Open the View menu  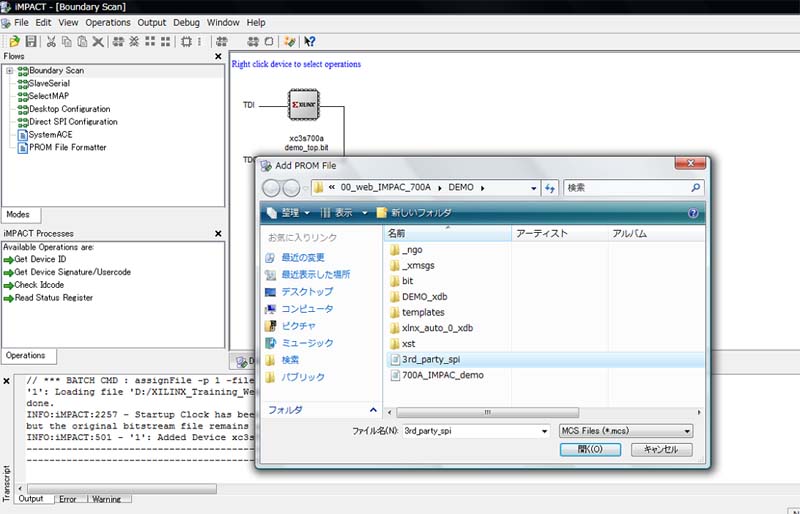68,22
